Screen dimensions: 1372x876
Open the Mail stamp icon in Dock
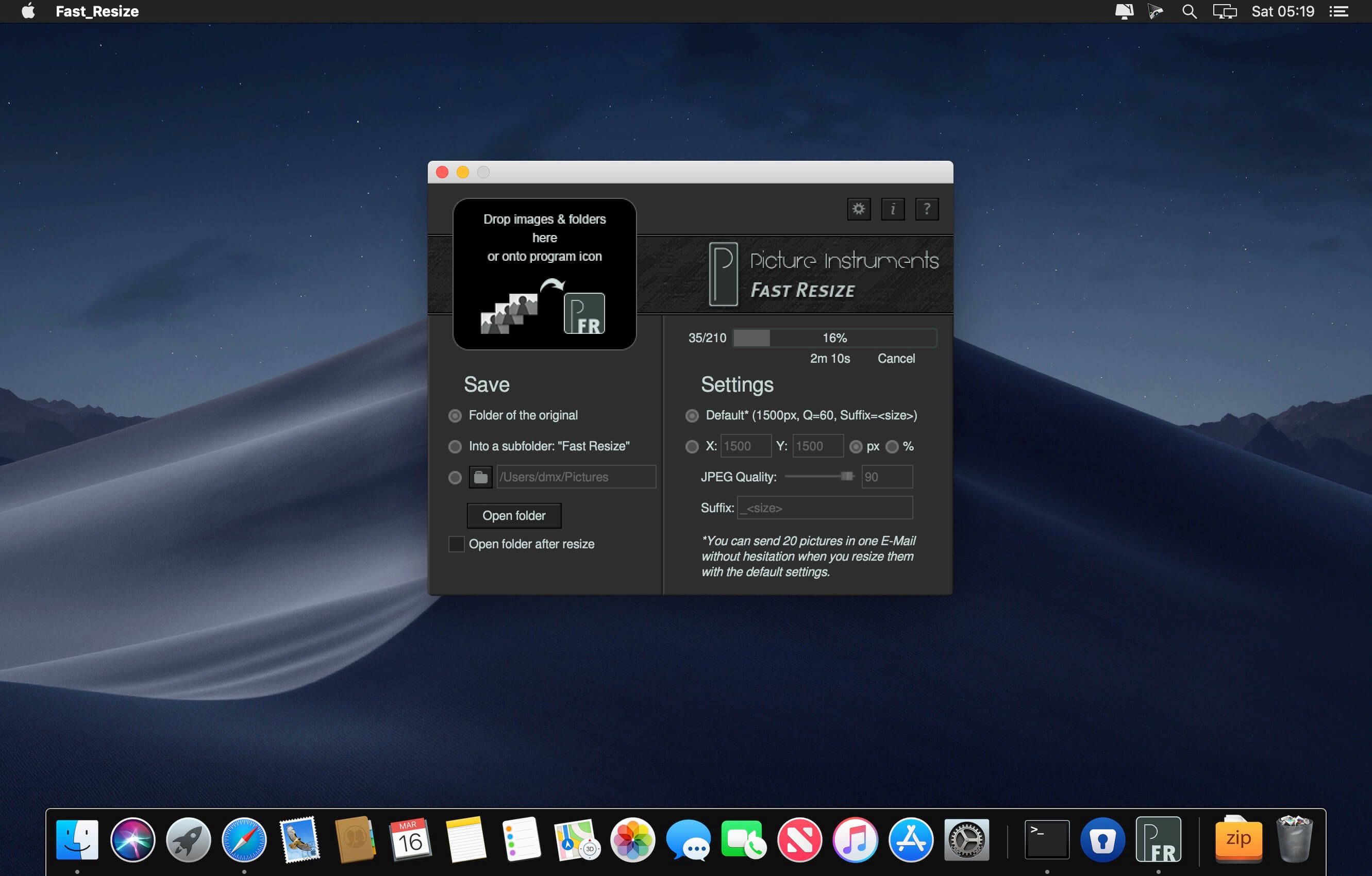click(x=299, y=839)
